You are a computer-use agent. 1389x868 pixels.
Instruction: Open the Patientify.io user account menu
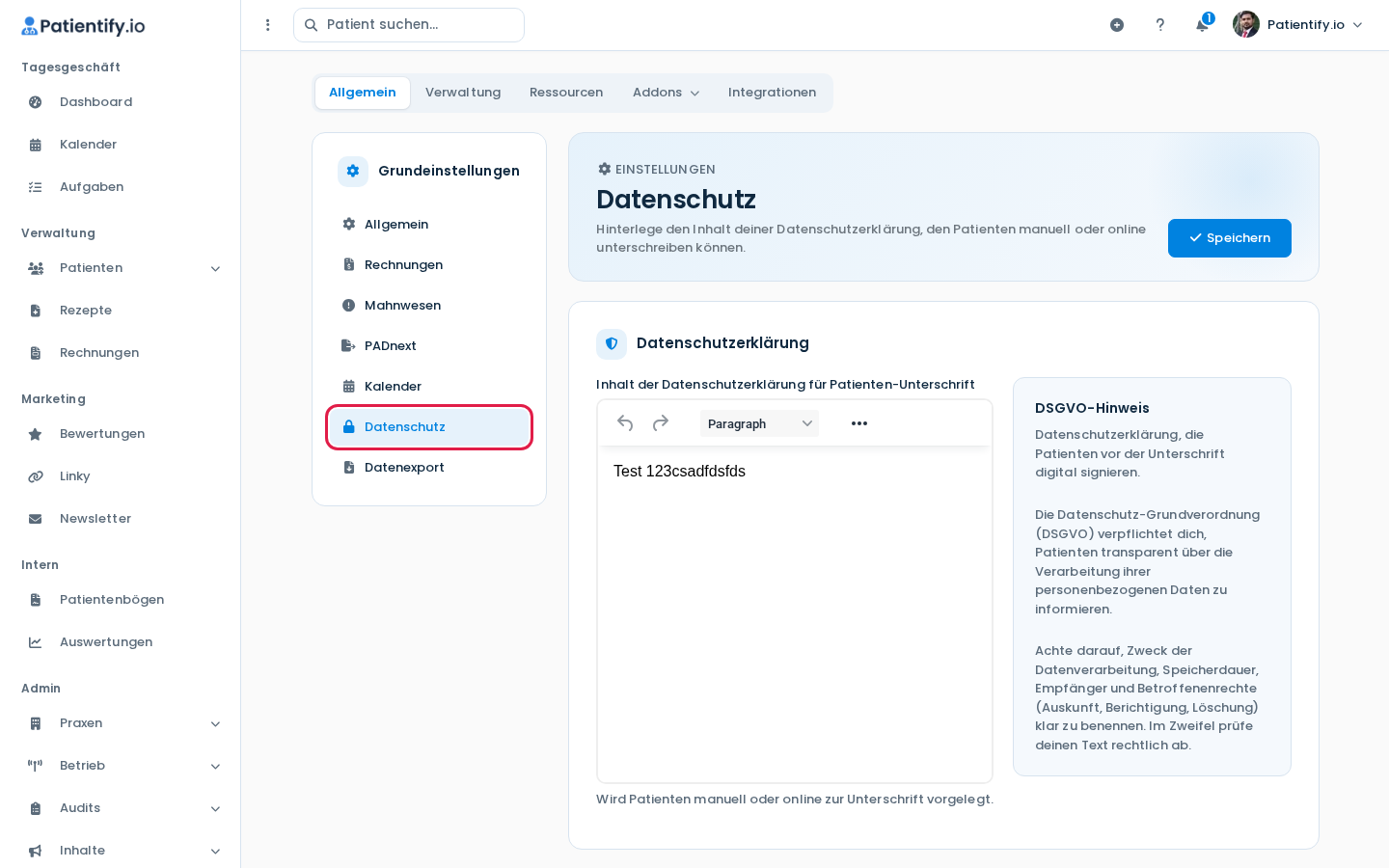click(x=1298, y=25)
